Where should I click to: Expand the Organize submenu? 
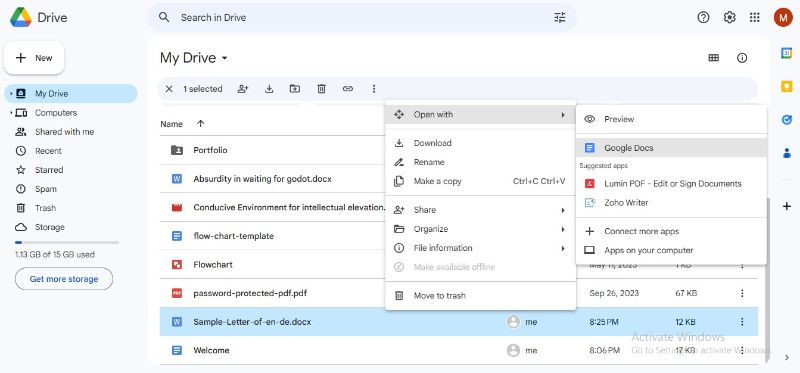[x=480, y=229]
